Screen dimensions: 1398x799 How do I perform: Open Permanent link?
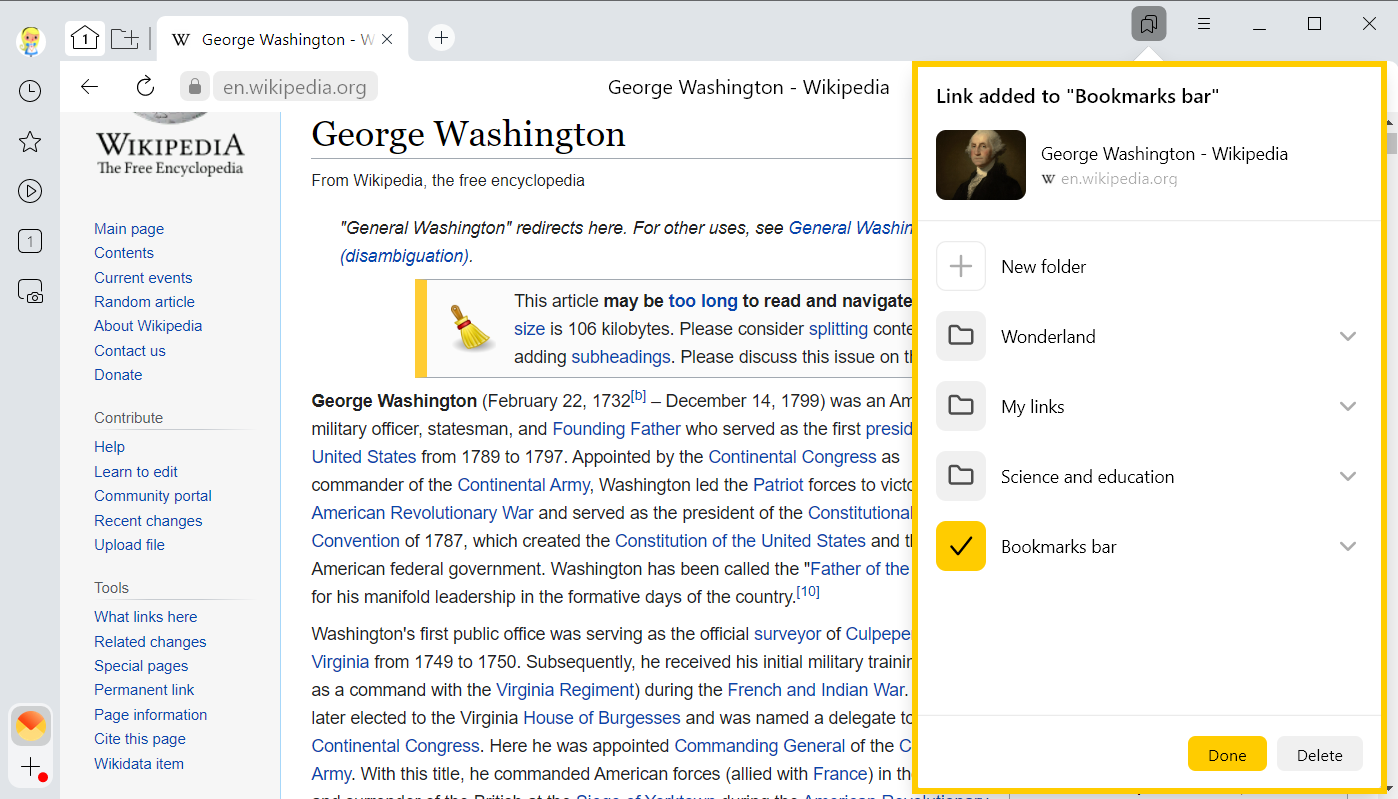pyautogui.click(x=144, y=690)
